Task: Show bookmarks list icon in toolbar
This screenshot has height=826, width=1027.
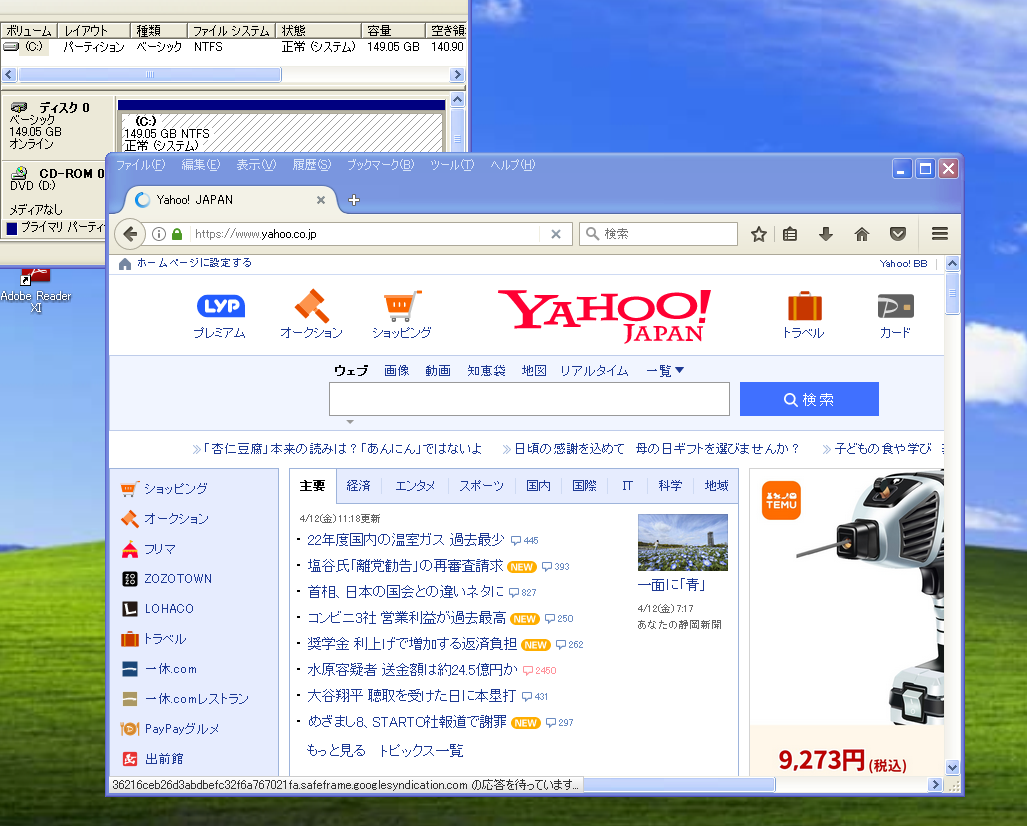Action: 791,234
